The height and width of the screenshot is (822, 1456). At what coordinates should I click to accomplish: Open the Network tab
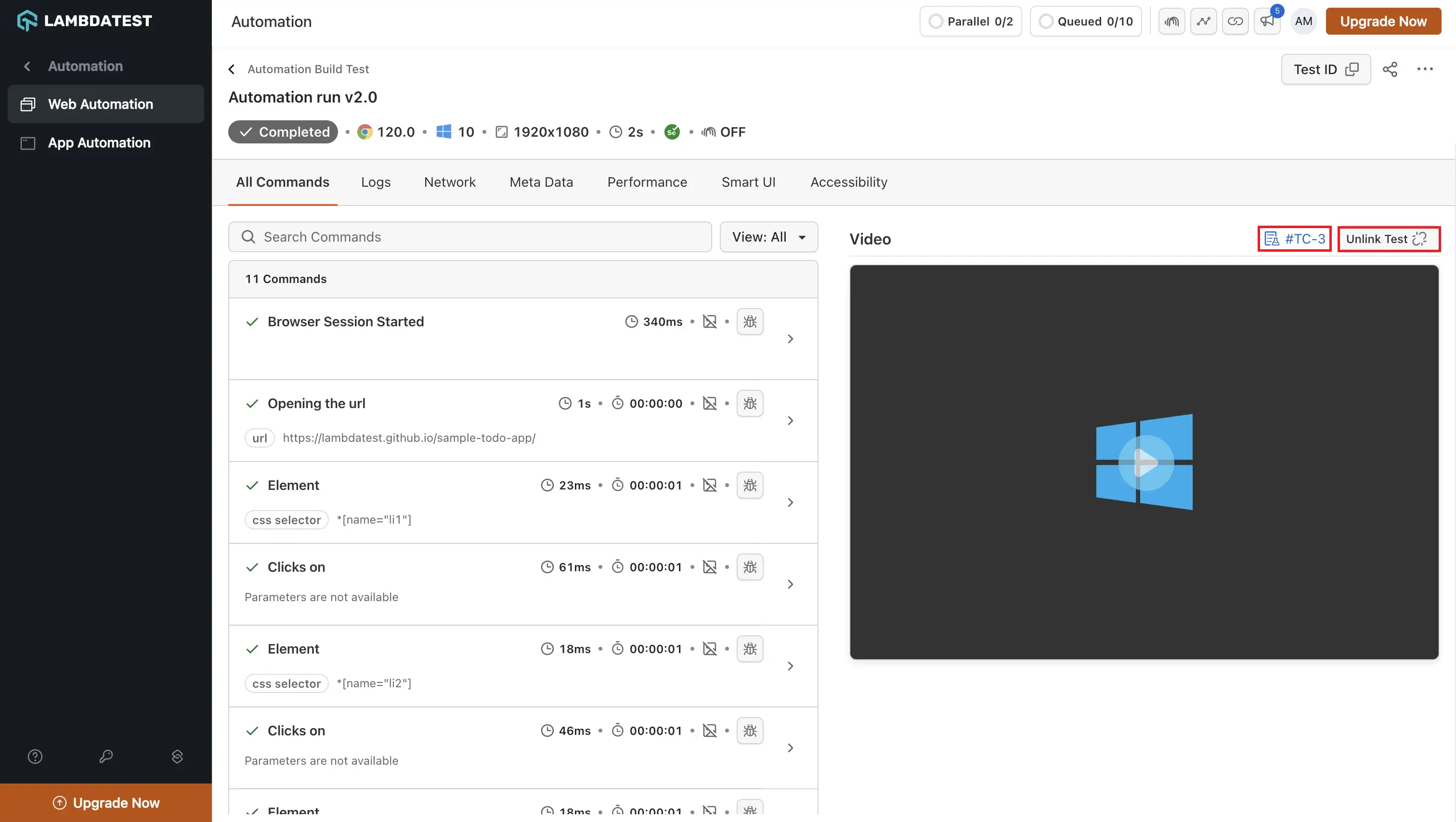[450, 182]
